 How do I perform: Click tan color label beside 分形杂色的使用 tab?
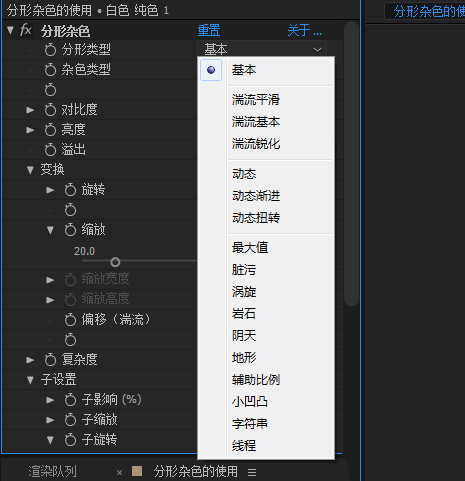click(x=137, y=471)
